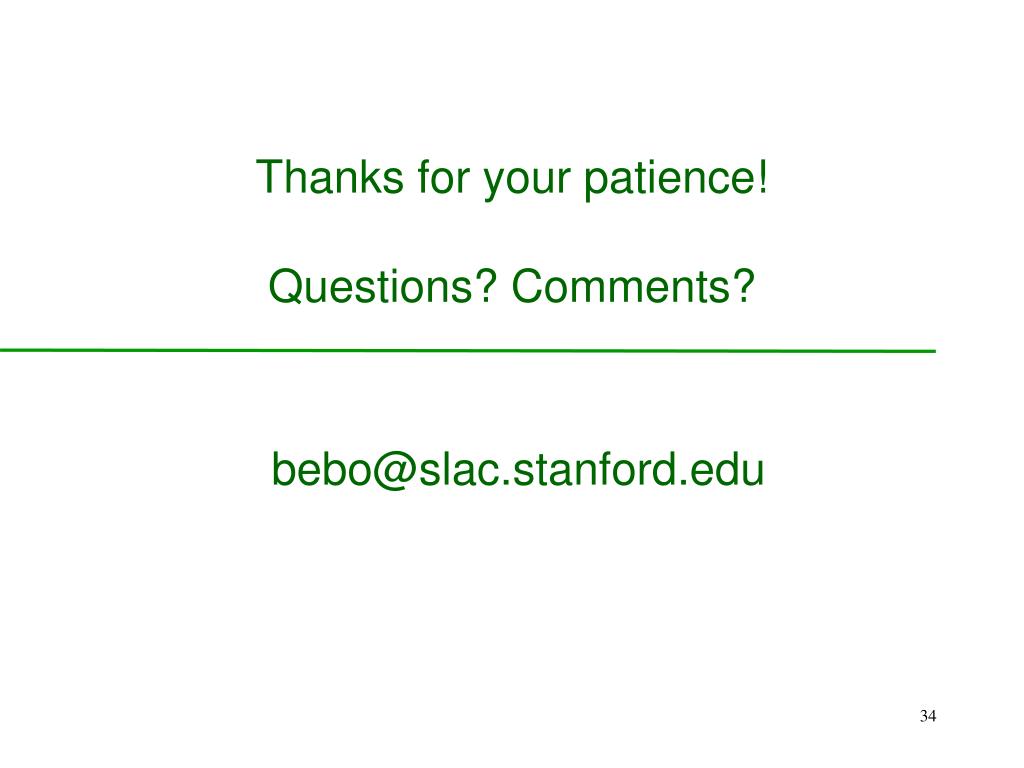Click the slide number 34
This screenshot has height=768, width=1024.
927,716
